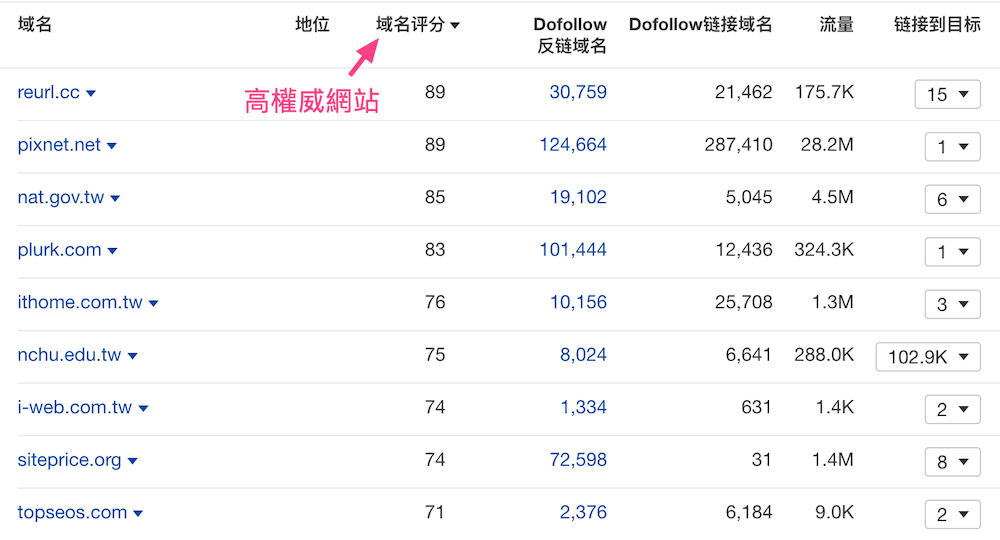Viewport: 1000px width, 540px height.
Task: Open the pixnet.net domain link
Action: pos(59,145)
